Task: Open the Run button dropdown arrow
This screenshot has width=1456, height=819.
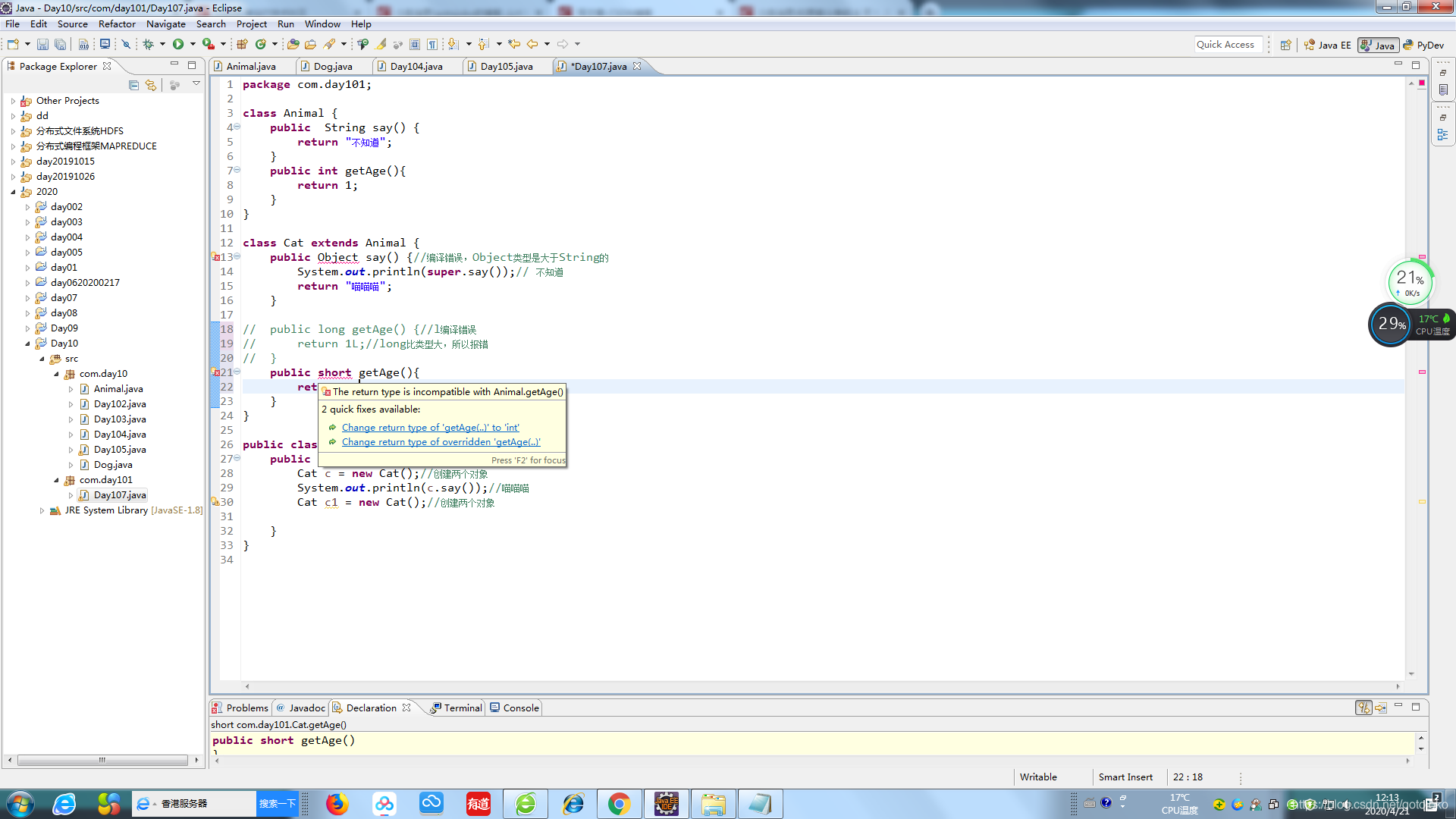Action: click(x=193, y=45)
